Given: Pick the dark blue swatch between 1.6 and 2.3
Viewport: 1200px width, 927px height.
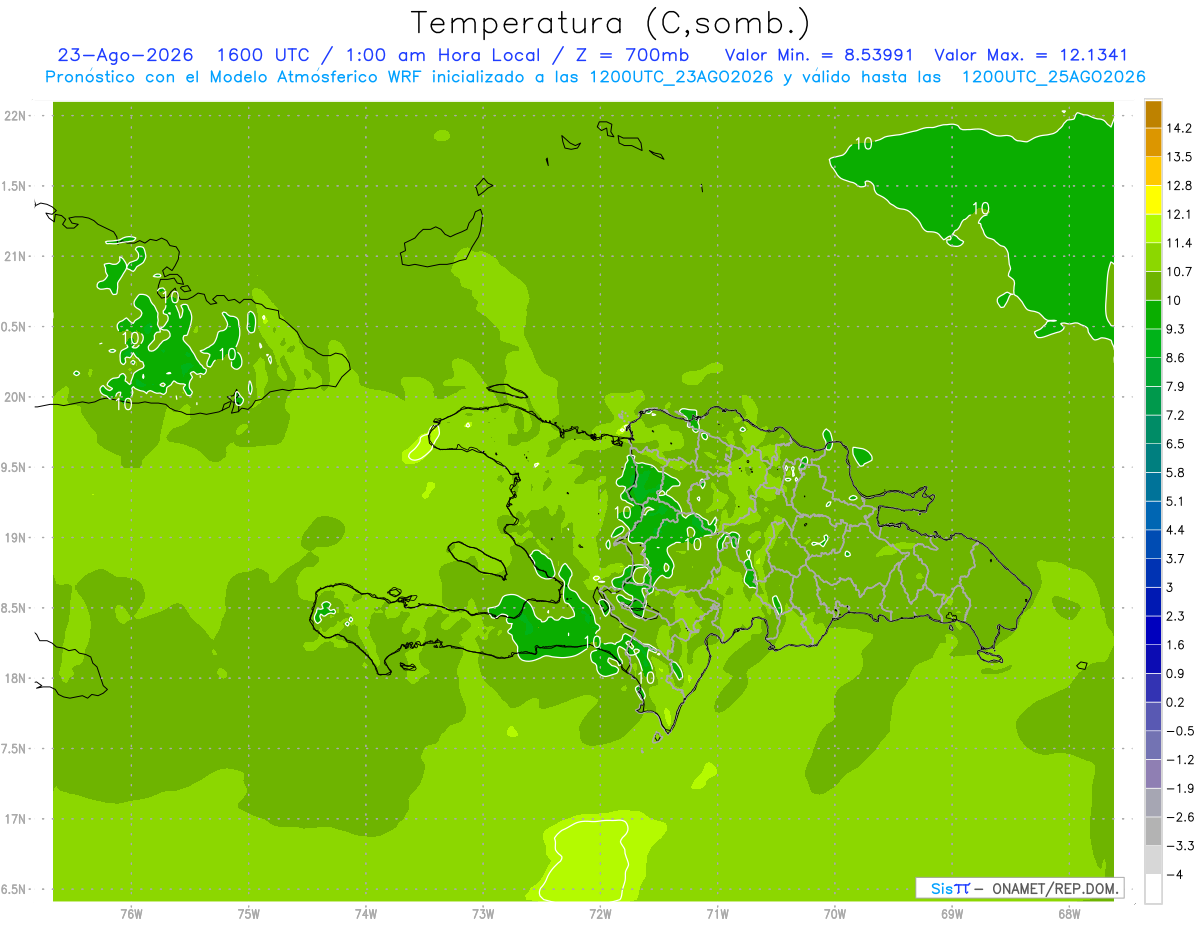Looking at the screenshot, I should pyautogui.click(x=1153, y=631).
